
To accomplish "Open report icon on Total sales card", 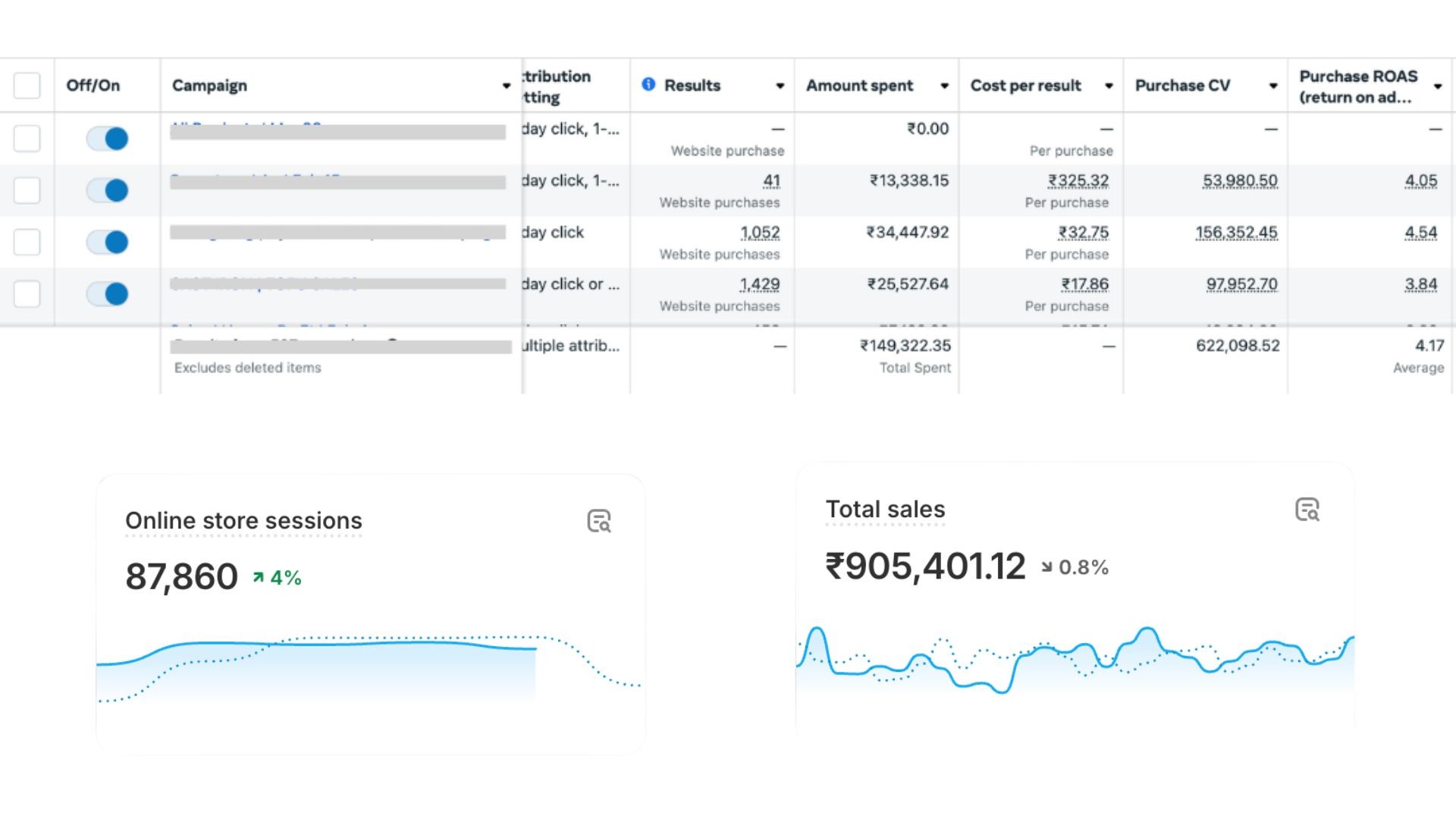I will 1307,510.
